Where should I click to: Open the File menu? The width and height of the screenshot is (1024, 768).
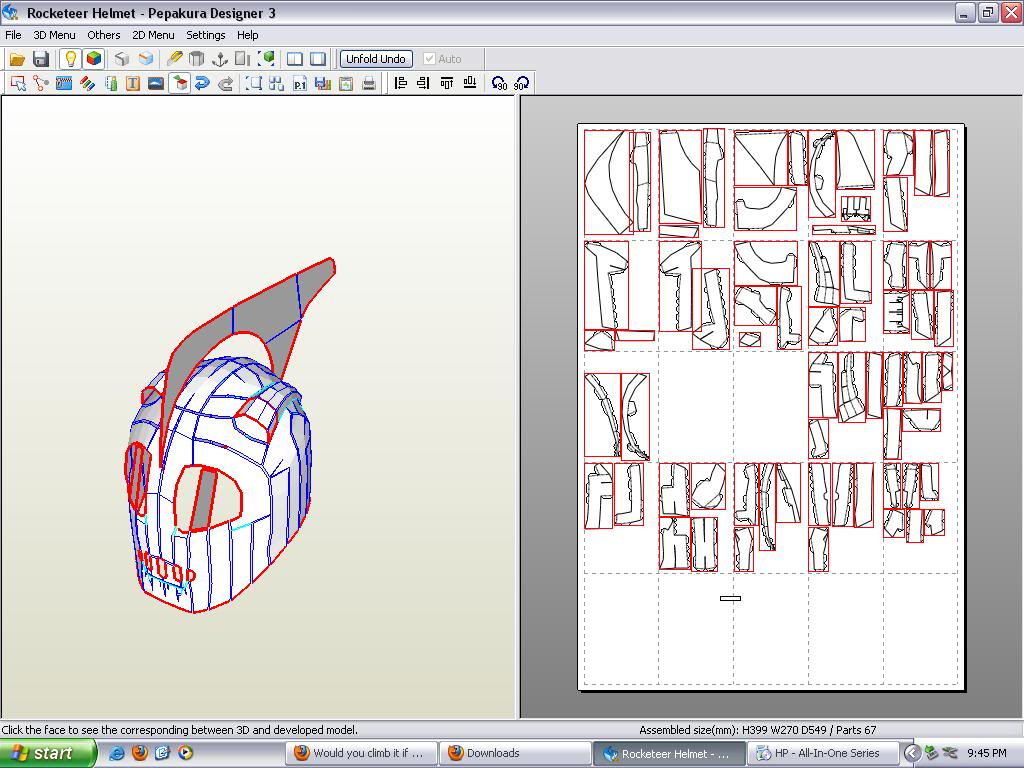pos(13,35)
